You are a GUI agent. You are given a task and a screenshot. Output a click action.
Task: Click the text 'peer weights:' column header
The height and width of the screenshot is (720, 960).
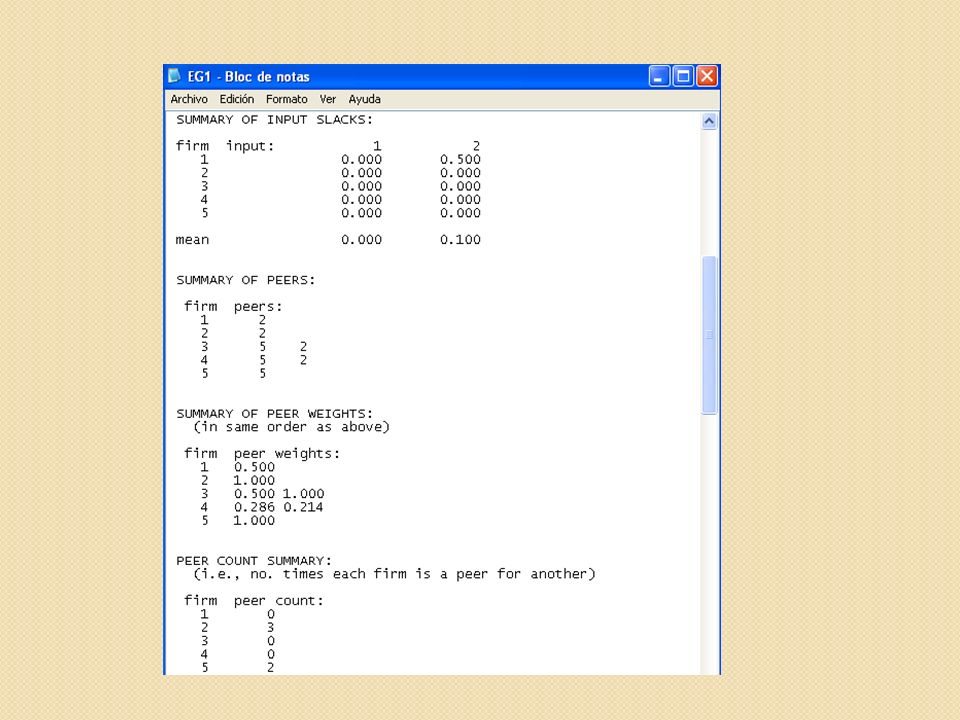287,454
